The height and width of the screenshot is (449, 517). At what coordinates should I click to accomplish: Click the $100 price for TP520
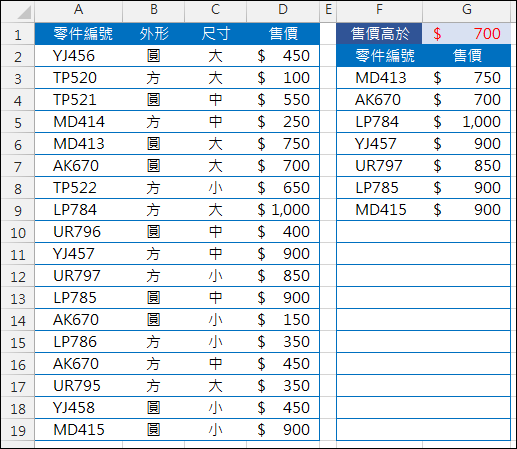[283, 78]
